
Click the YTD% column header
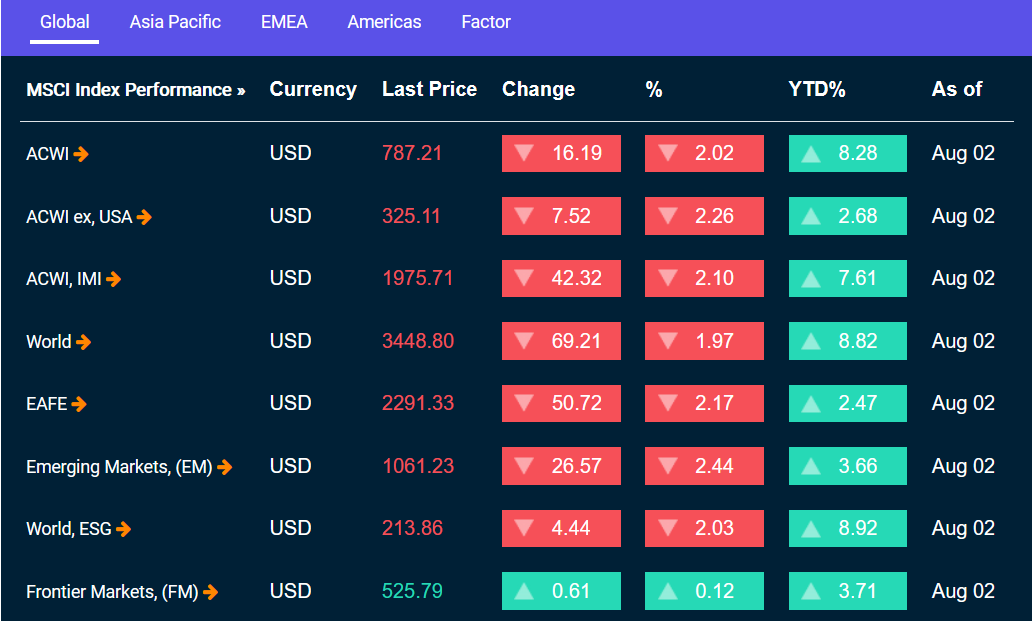tap(817, 90)
